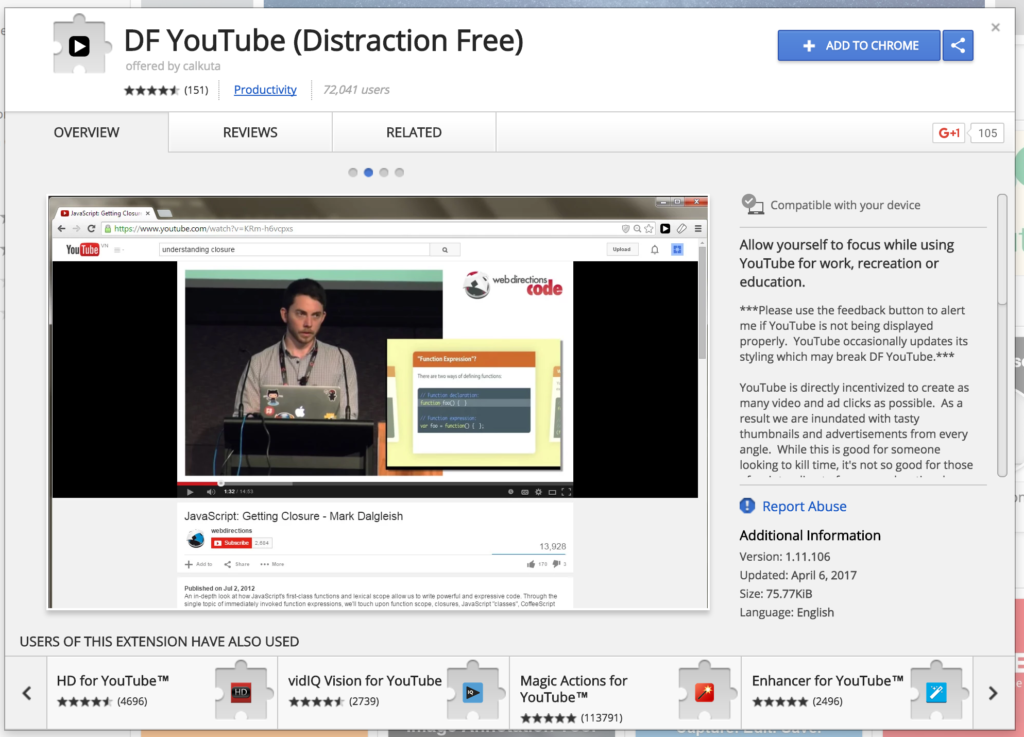Screen dimensions: 1024x737
Task: Open Magic Actions for YouTube extension
Action: point(625,693)
